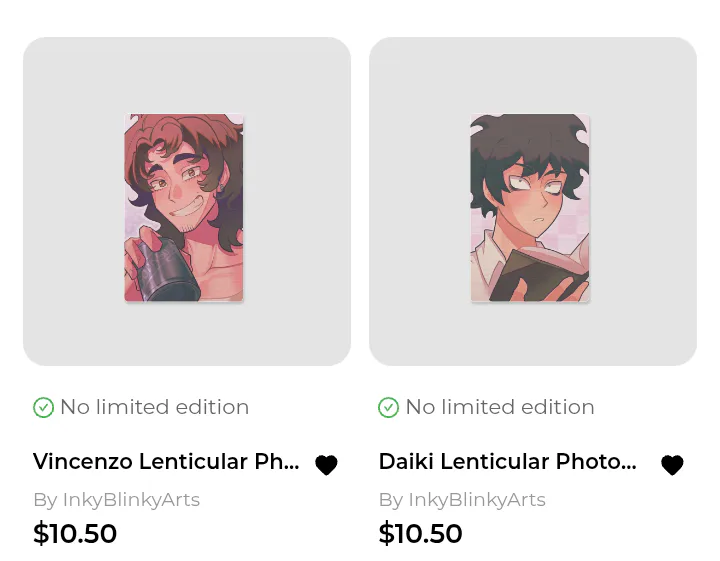720x561 pixels.
Task: Click gray card background left of Vincenzo artwork
Action: pos(72,200)
